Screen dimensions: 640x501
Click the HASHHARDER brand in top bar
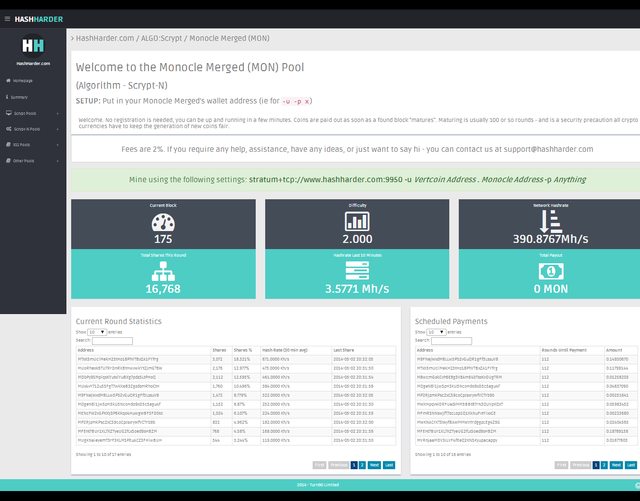[x=39, y=19]
